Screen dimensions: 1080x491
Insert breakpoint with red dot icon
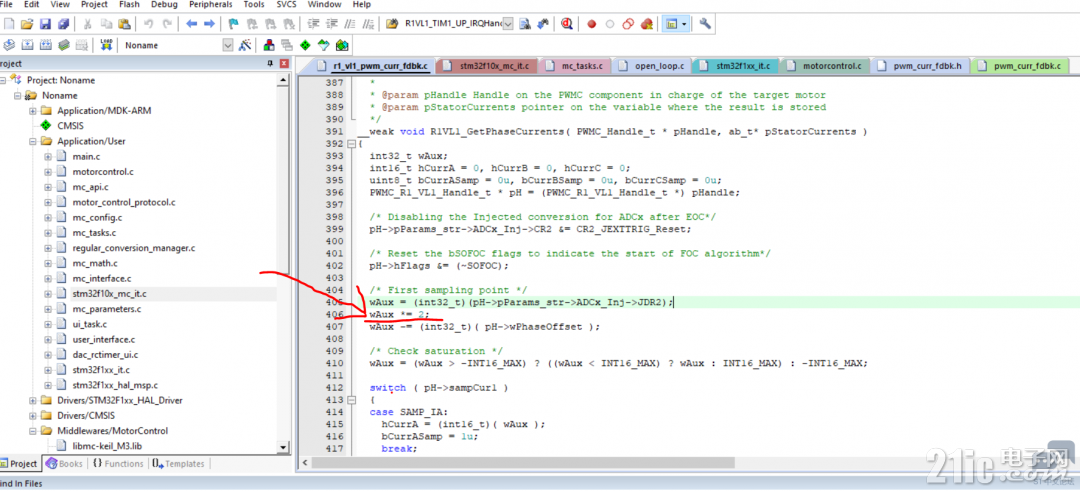point(592,24)
